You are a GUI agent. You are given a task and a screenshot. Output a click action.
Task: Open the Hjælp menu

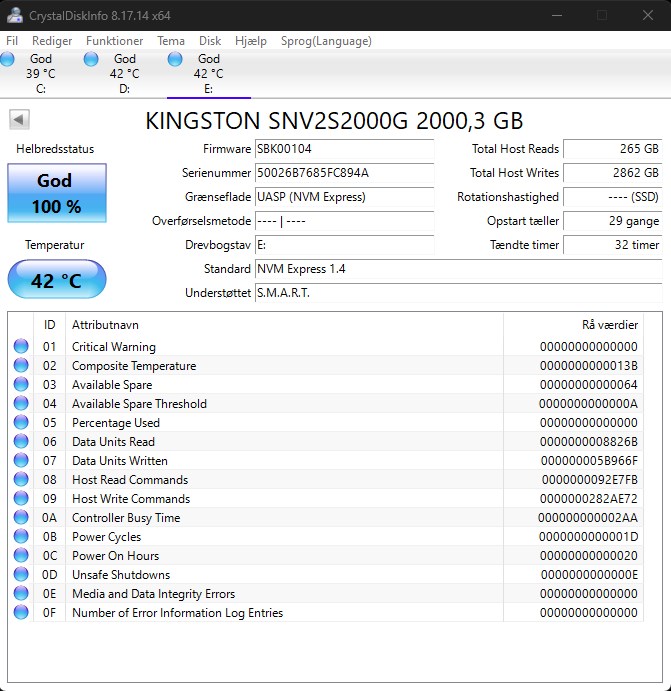[x=251, y=41]
